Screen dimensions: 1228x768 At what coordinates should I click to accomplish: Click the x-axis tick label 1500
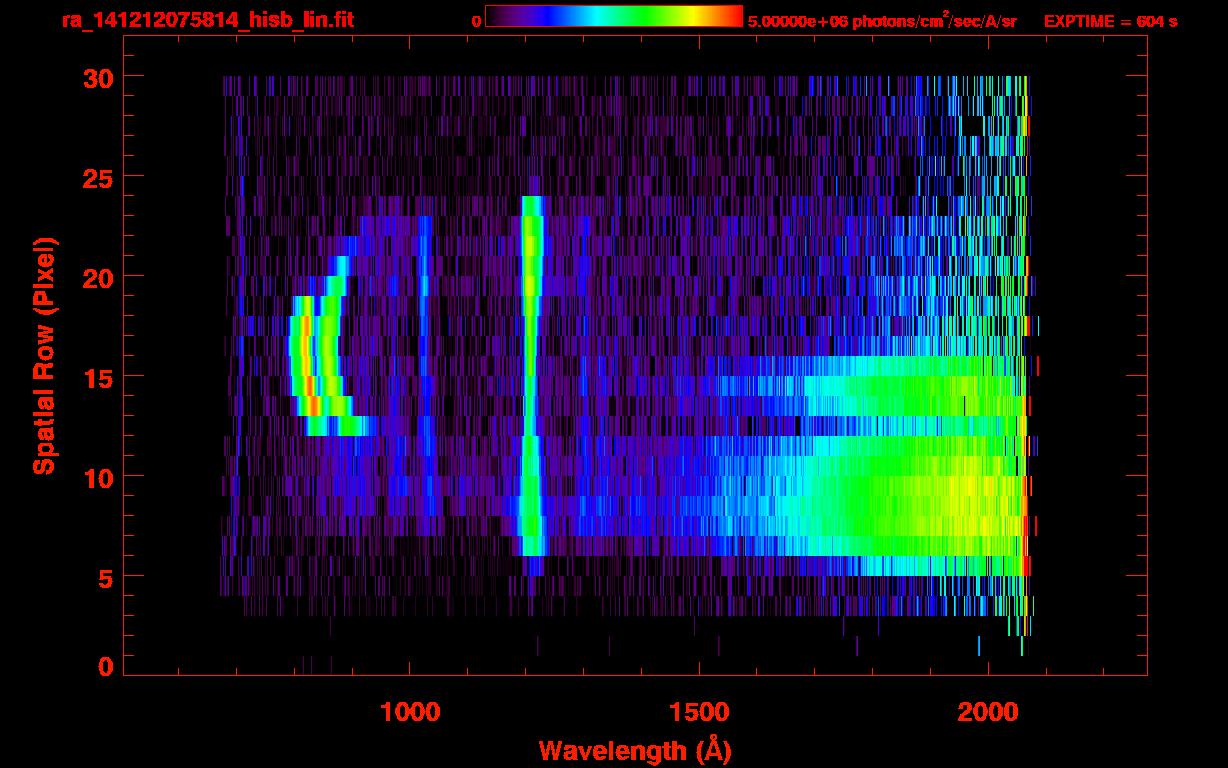pyautogui.click(x=699, y=711)
